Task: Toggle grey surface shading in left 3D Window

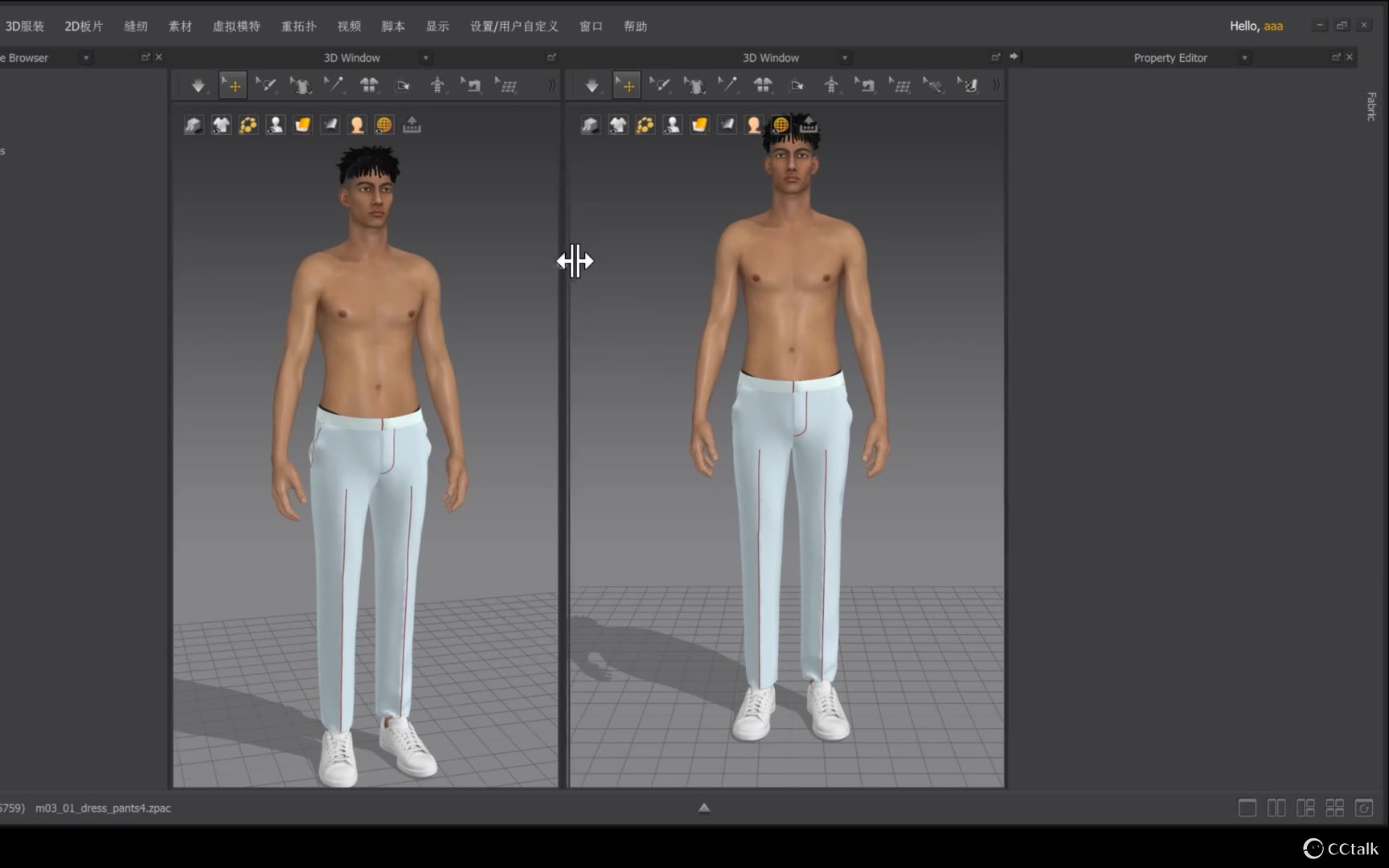Action: pyautogui.click(x=330, y=125)
